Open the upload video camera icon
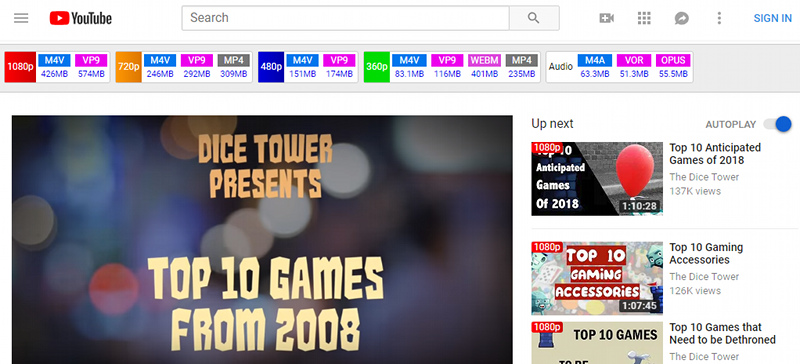Screen dimensions: 800x364 [606, 18]
